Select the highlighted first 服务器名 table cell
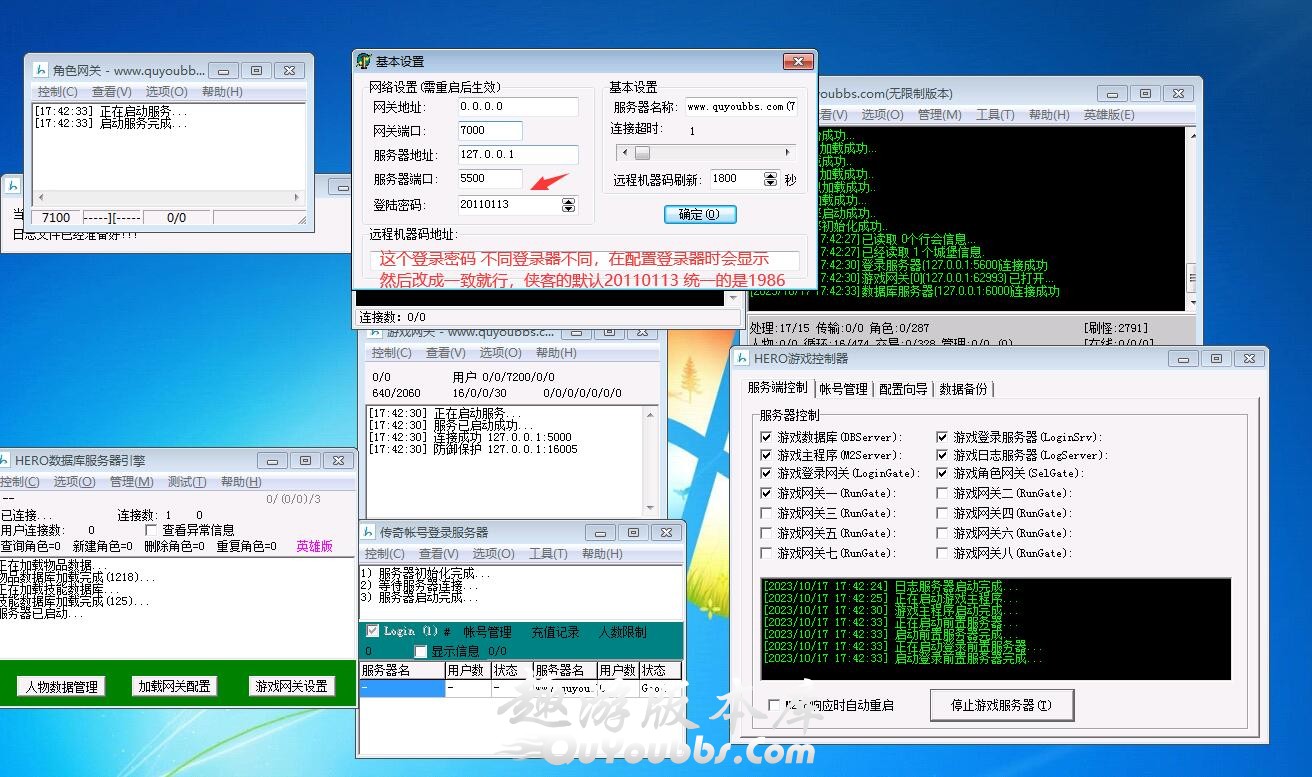Image resolution: width=1312 pixels, height=777 pixels. (401, 688)
